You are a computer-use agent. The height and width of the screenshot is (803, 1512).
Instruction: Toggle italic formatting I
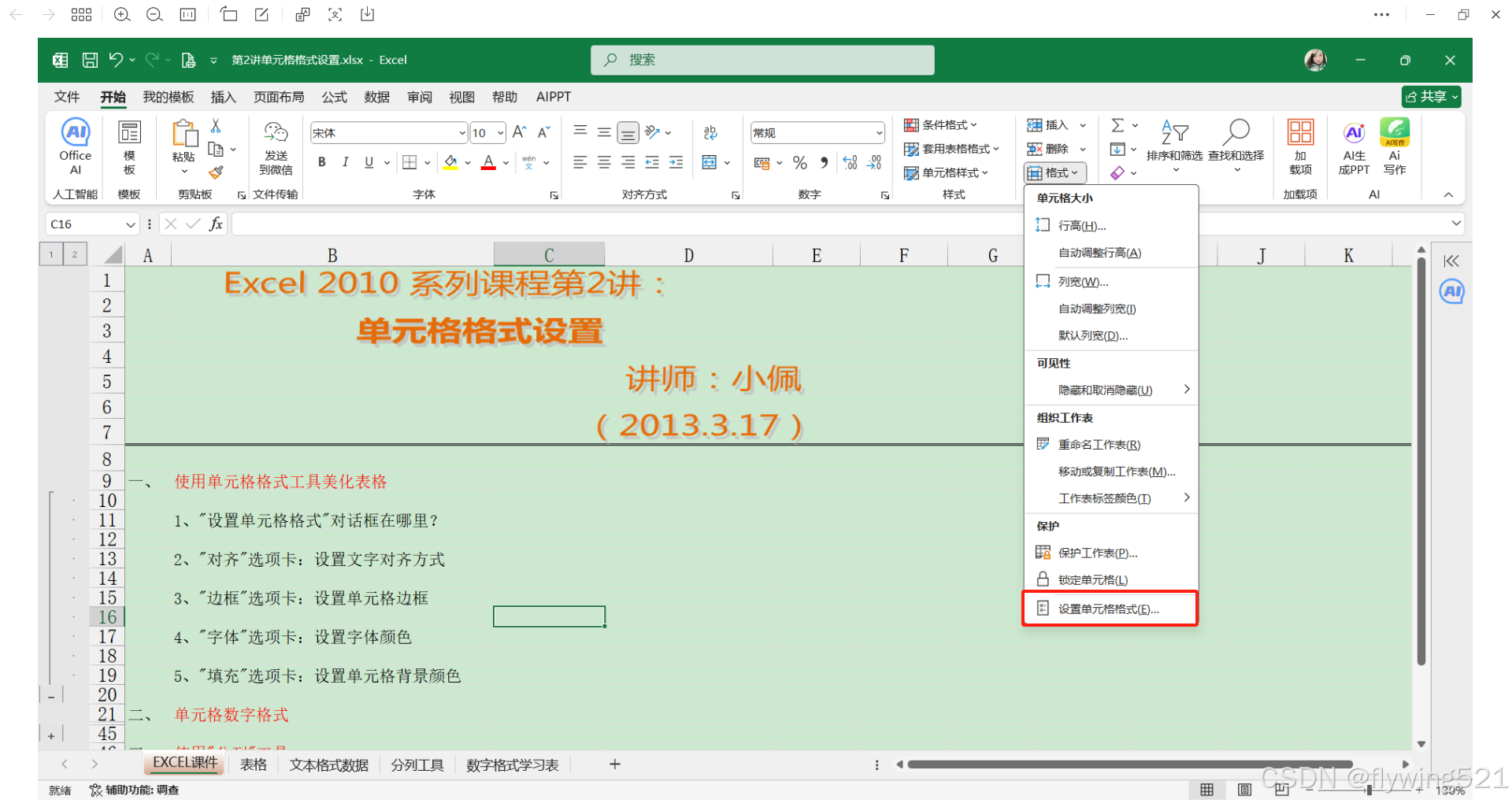(x=345, y=162)
